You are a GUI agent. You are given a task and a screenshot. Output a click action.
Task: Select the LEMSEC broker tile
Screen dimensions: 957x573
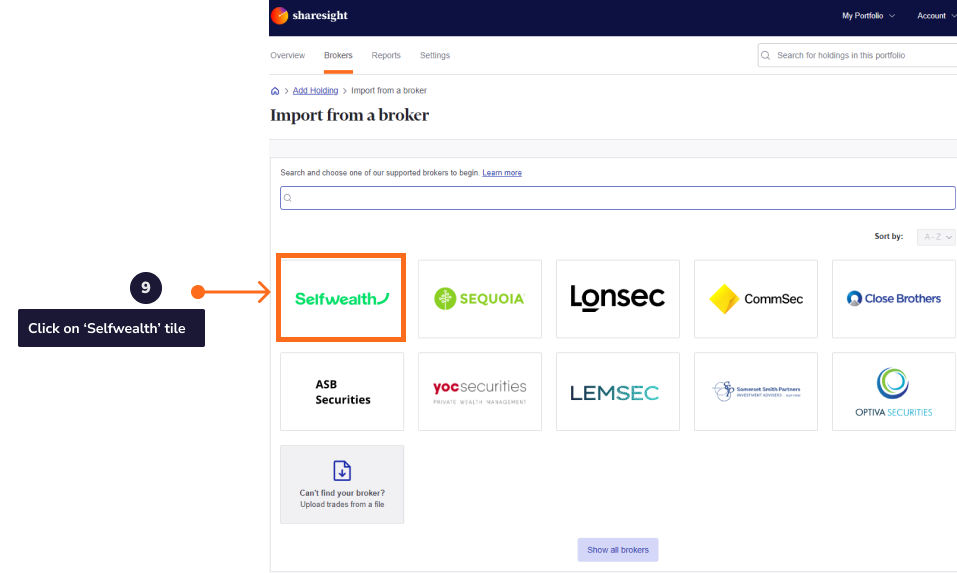[618, 392]
